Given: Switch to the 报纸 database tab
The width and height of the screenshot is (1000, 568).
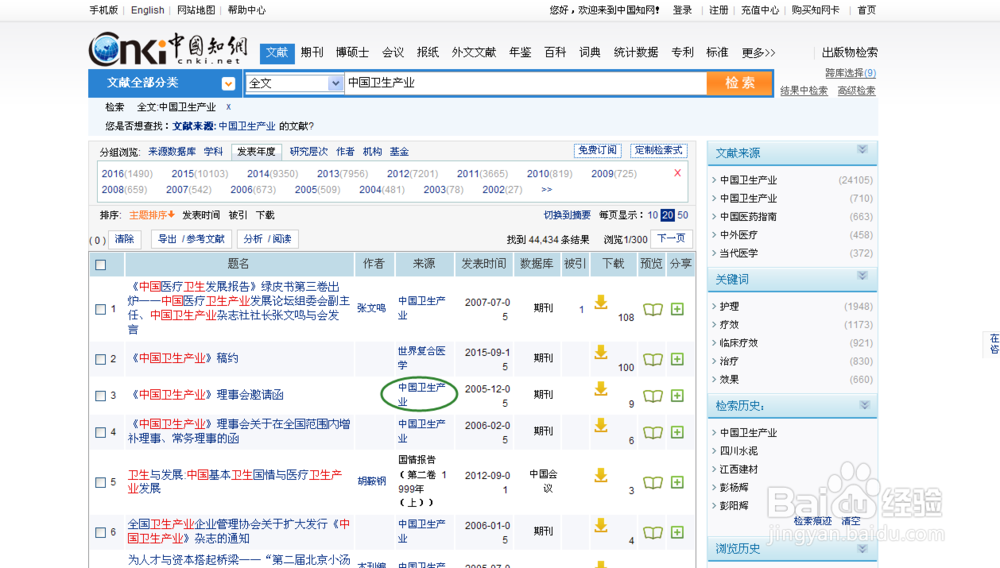Looking at the screenshot, I should [x=427, y=52].
